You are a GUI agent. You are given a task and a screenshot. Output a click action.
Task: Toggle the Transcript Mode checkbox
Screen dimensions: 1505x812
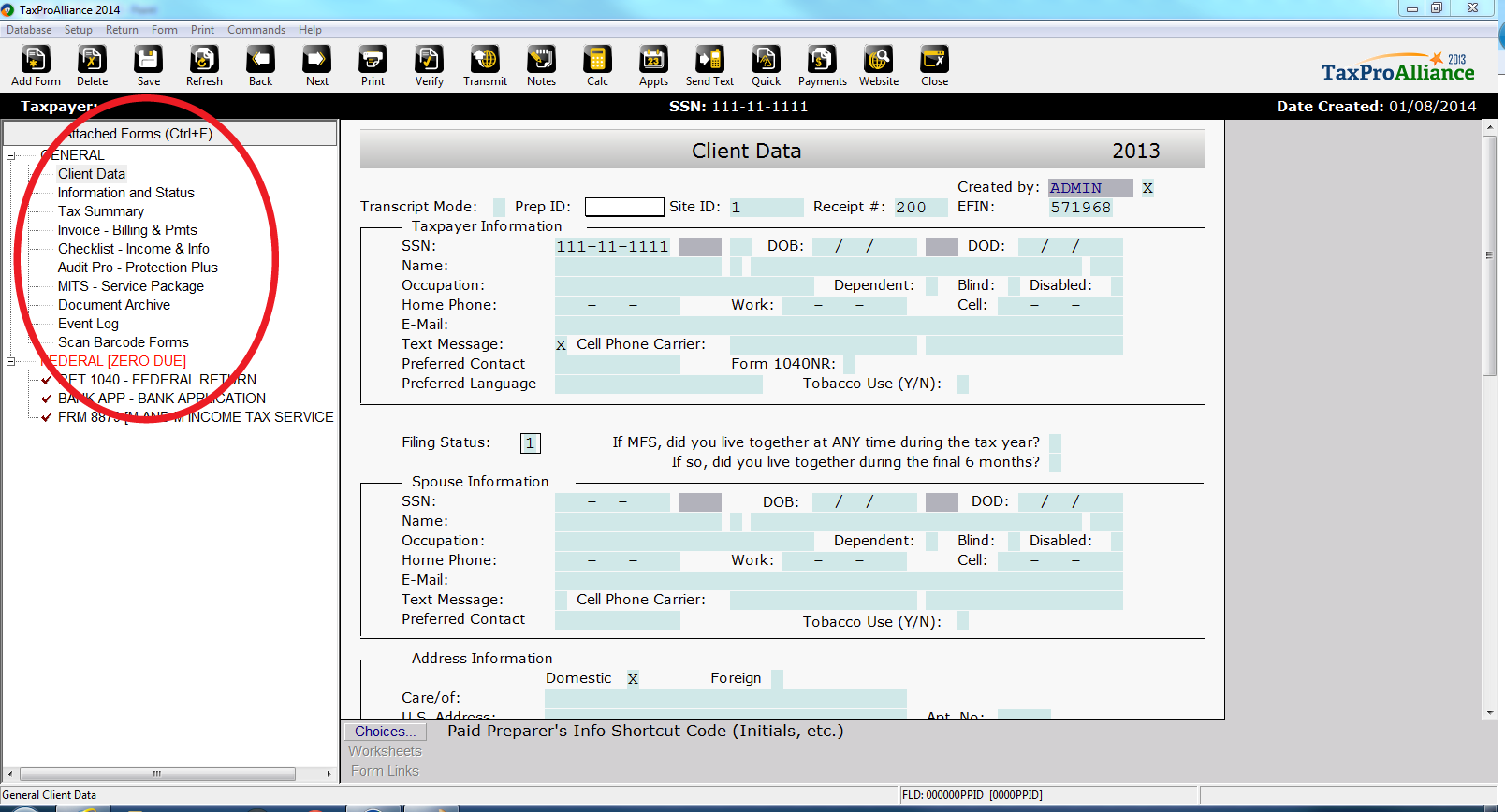[499, 207]
